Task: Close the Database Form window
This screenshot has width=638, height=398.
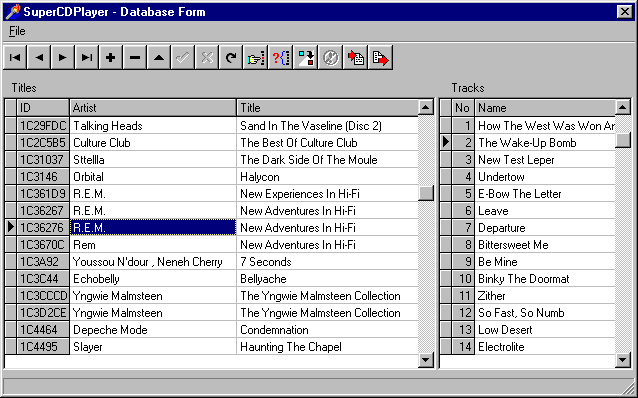Action: pyautogui.click(x=624, y=12)
